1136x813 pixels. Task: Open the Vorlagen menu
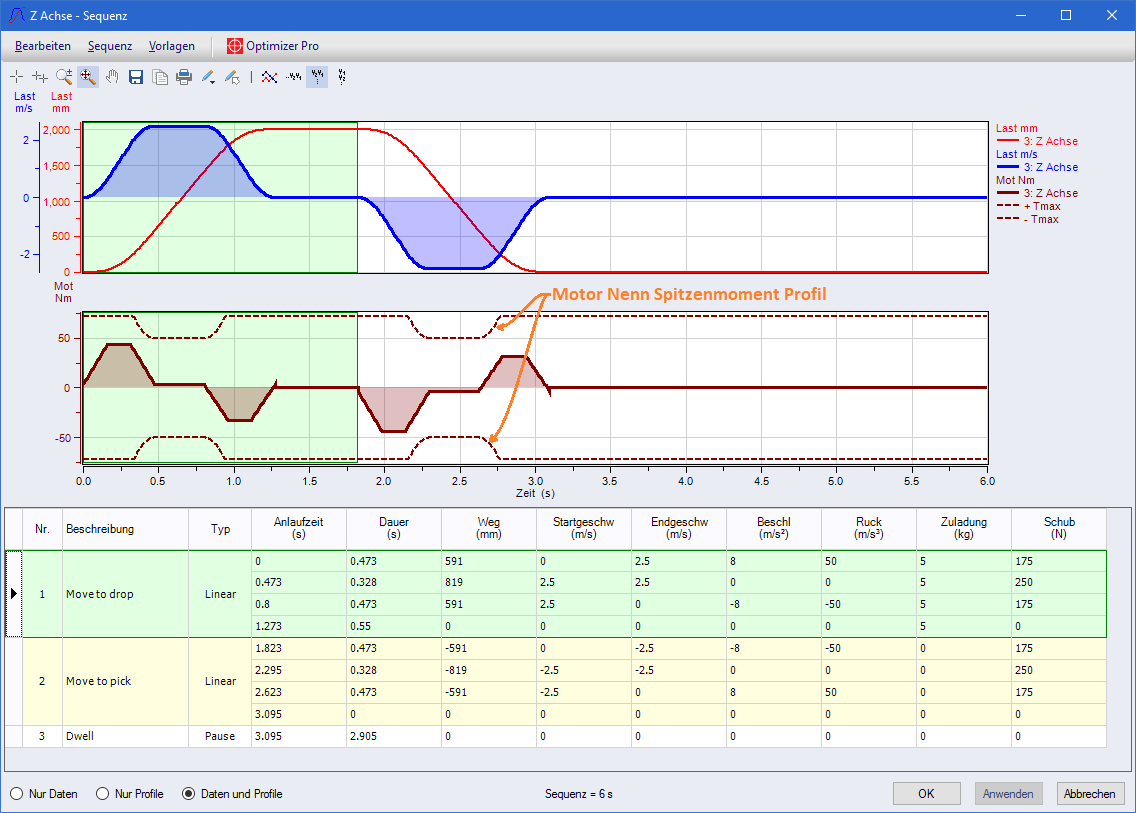[172, 46]
